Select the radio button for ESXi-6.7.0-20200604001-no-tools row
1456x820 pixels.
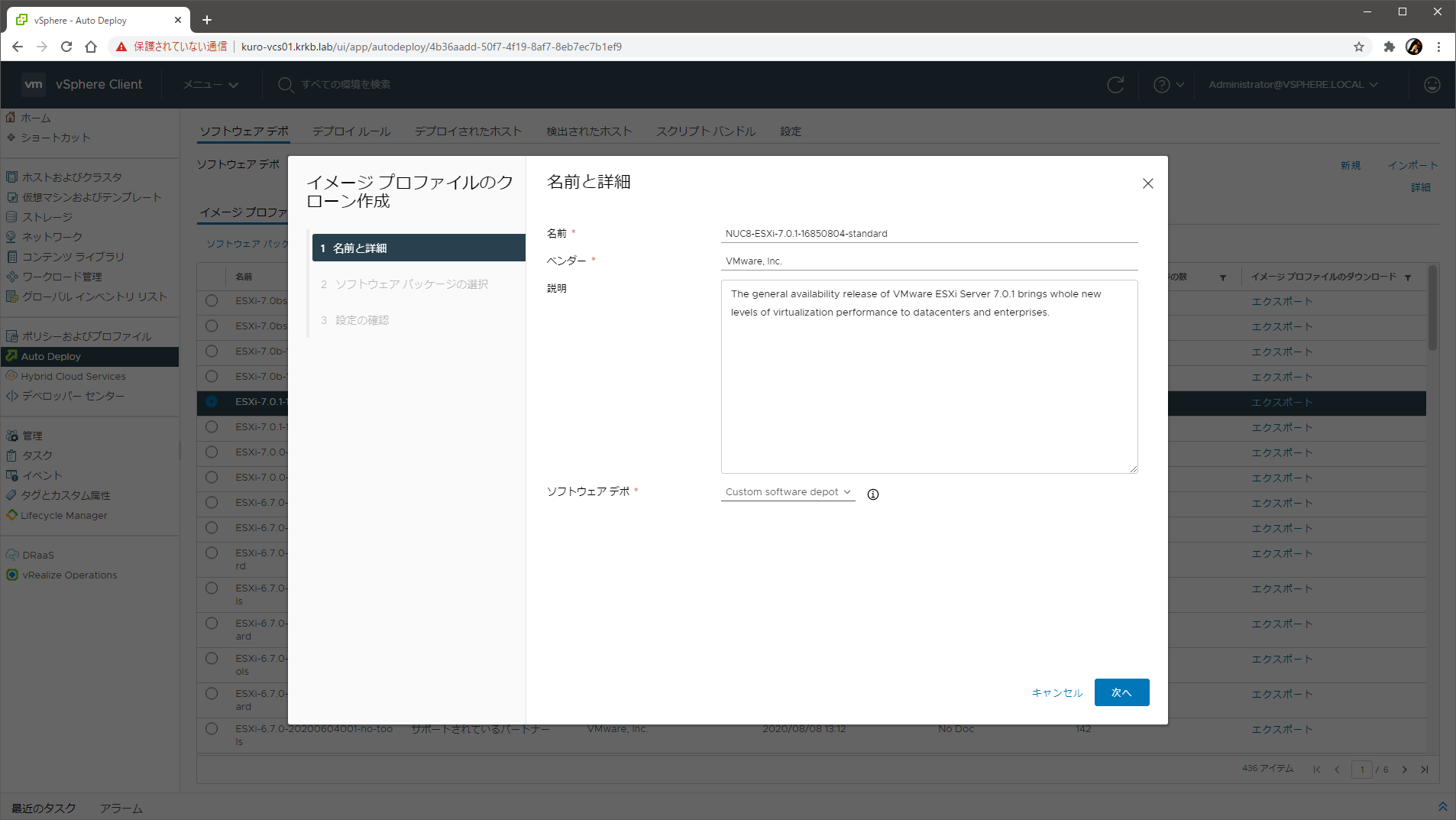point(212,729)
